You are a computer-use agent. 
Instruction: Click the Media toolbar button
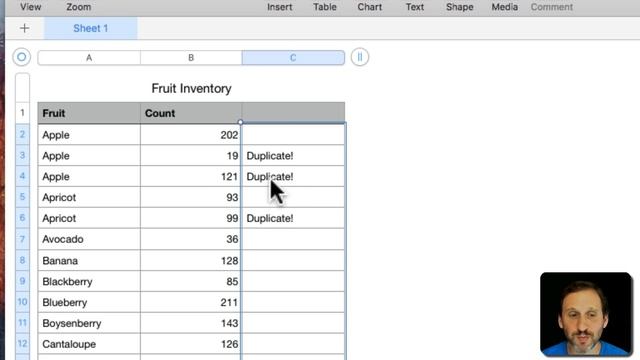click(x=504, y=7)
